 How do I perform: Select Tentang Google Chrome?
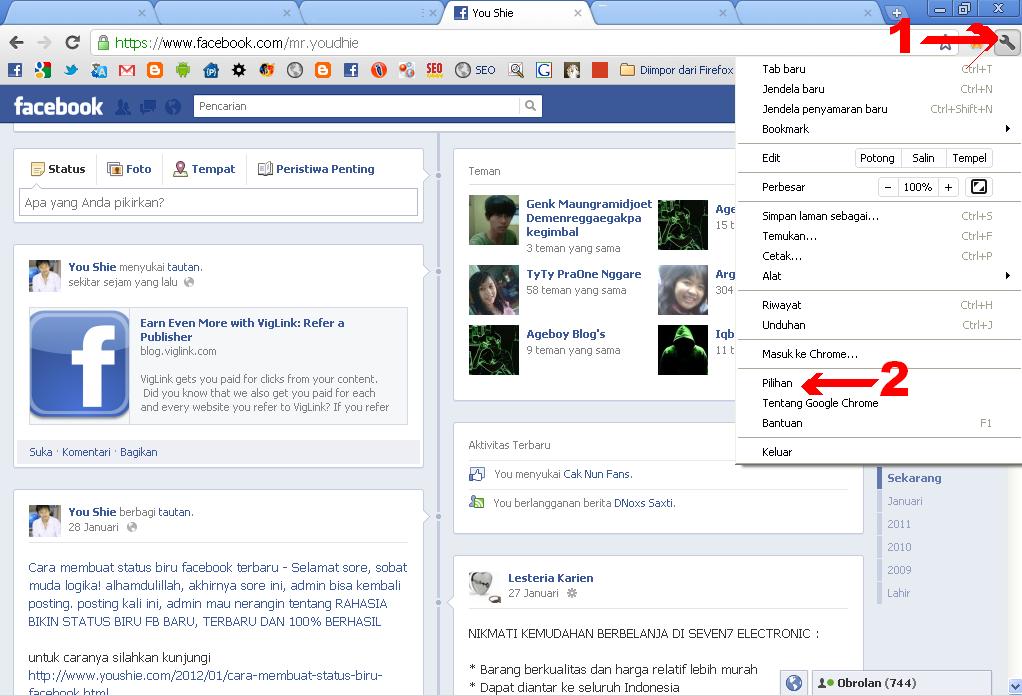(x=879, y=403)
